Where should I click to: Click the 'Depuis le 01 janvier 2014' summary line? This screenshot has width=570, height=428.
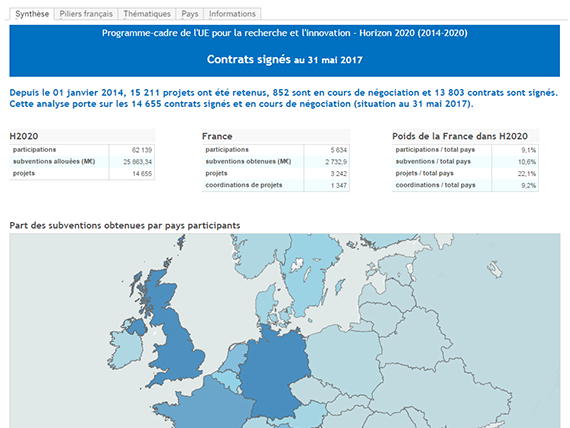point(284,93)
